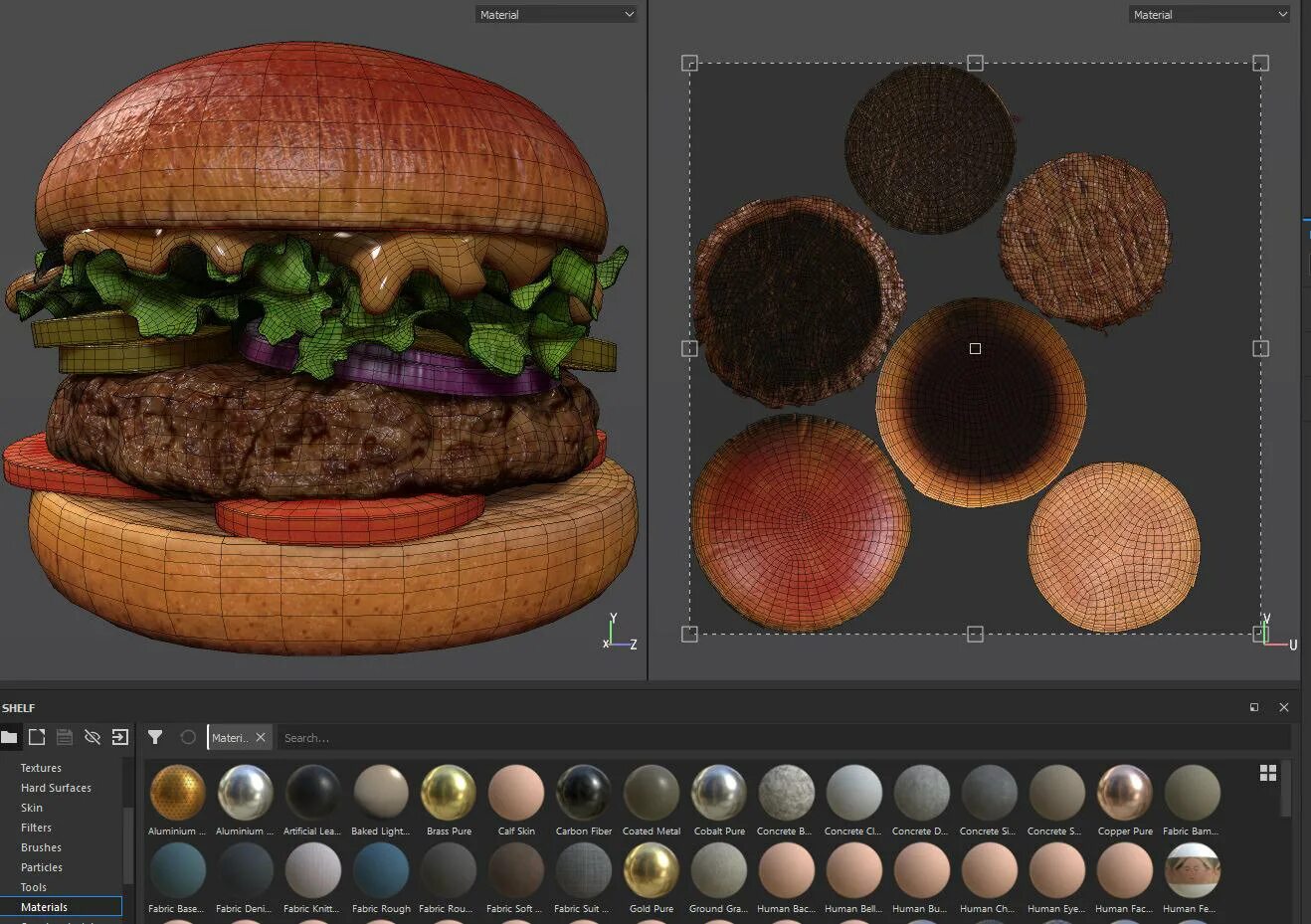Select the blue Fabric Rough material
This screenshot has width=1311, height=924.
[381, 870]
